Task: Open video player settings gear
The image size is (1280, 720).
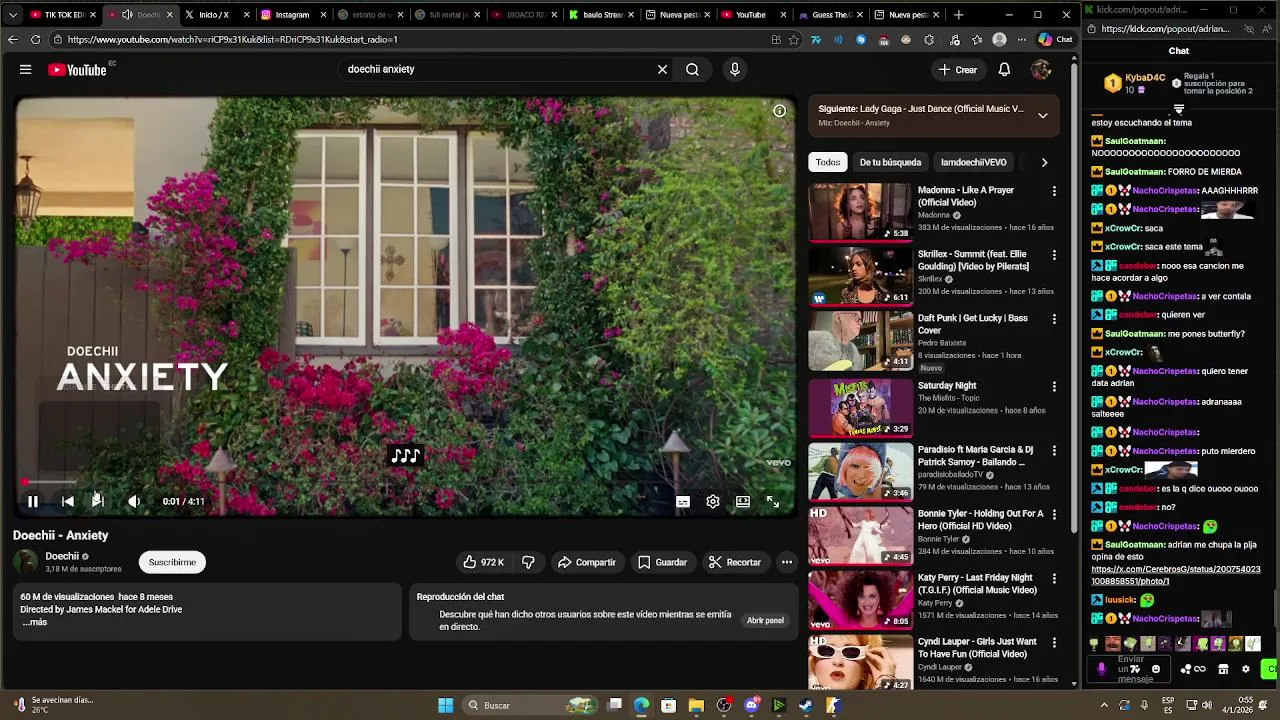Action: [x=713, y=502]
